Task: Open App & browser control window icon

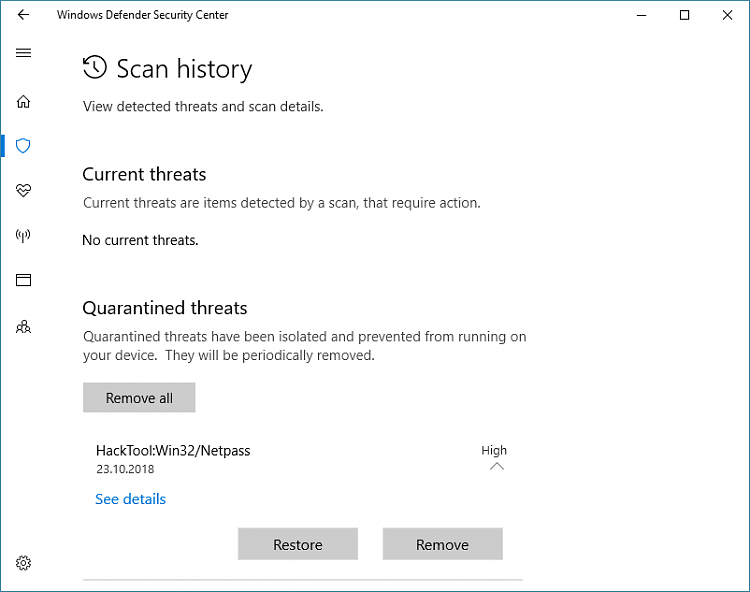Action: point(23,280)
